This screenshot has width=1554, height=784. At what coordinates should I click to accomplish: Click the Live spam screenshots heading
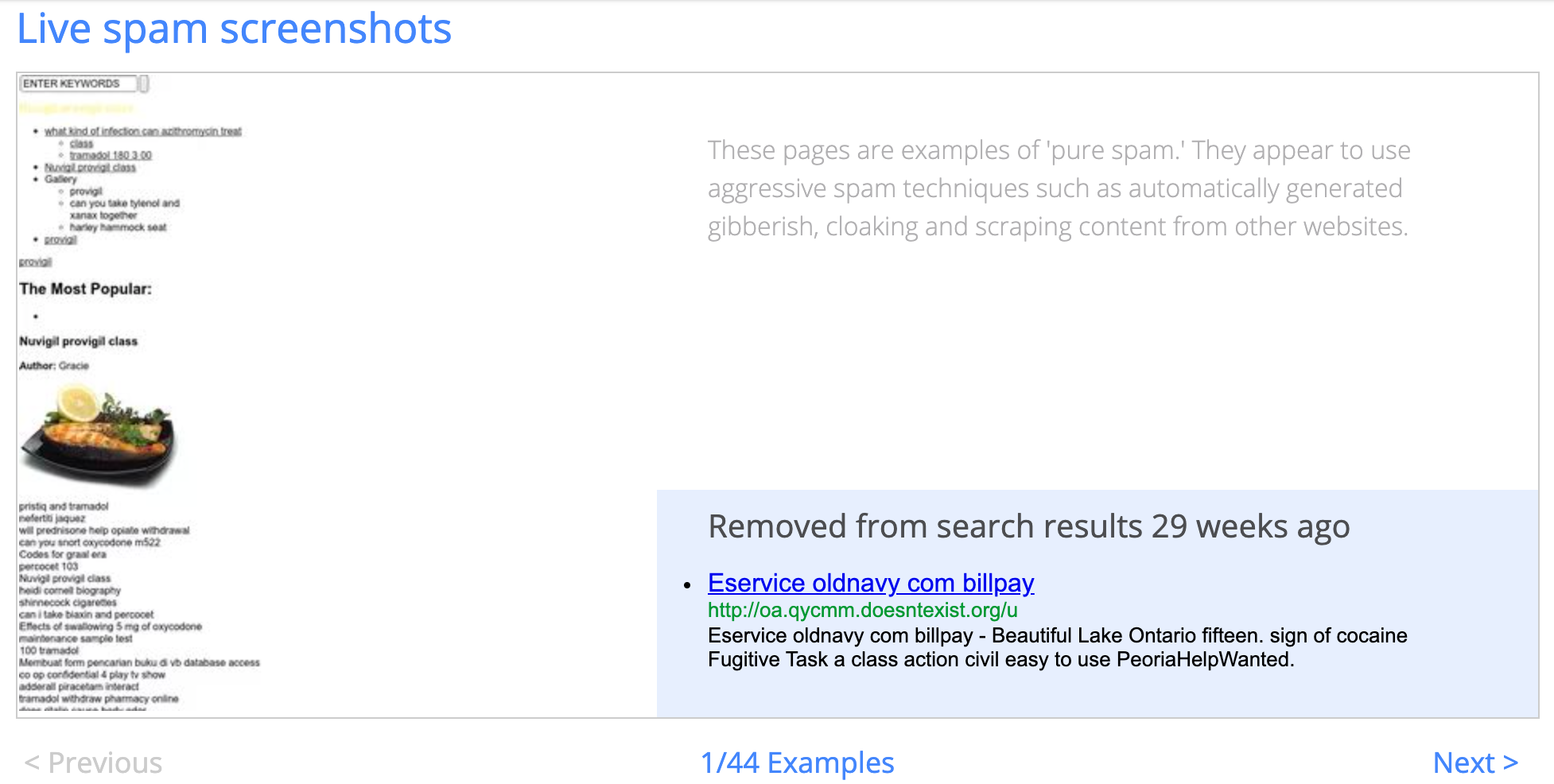click(234, 29)
